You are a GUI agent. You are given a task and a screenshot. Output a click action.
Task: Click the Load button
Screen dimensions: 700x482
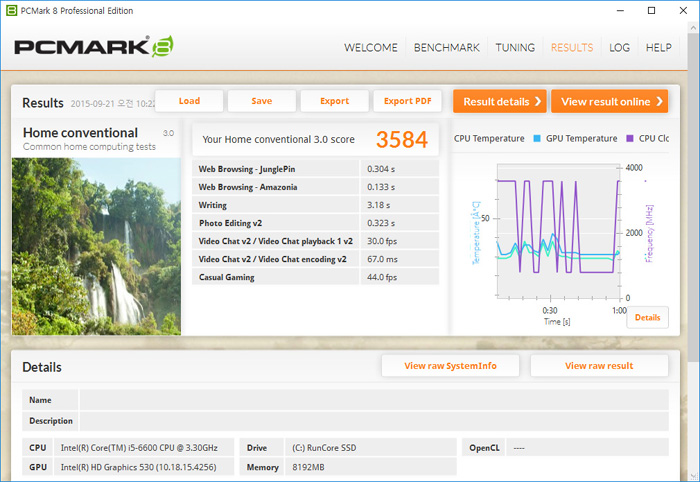[189, 101]
